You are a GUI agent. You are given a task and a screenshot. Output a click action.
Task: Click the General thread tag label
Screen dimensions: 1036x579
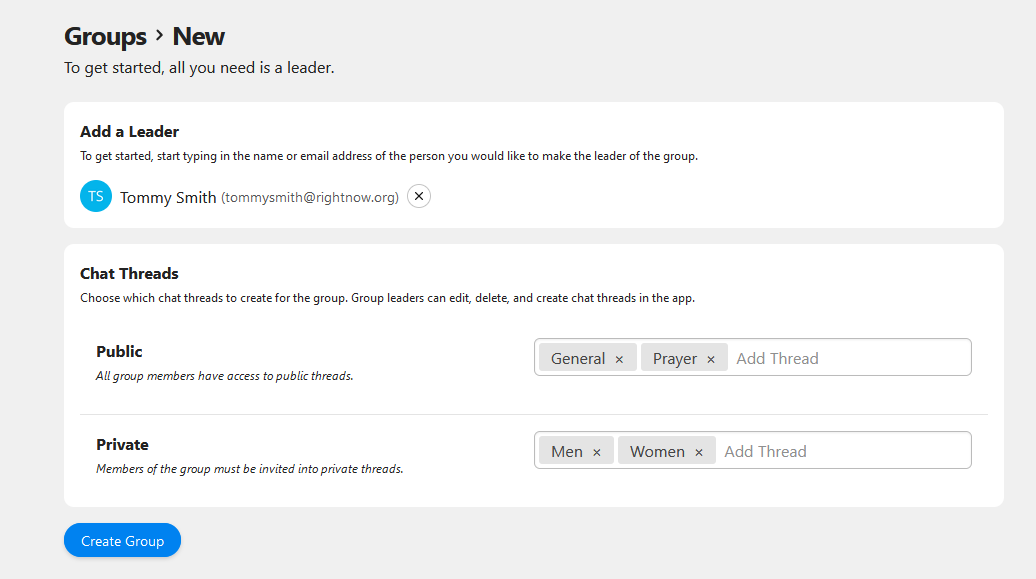[x=578, y=358]
